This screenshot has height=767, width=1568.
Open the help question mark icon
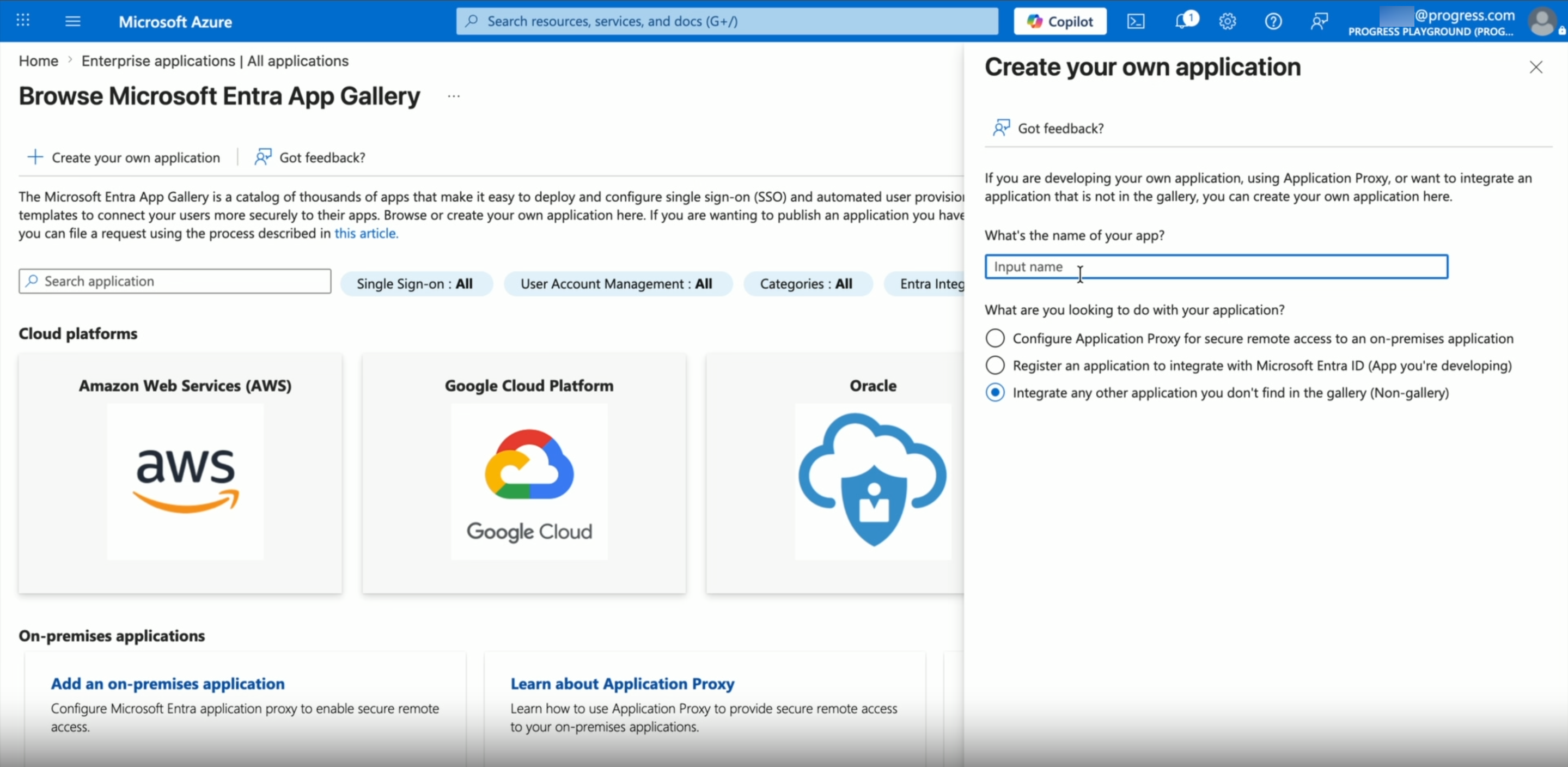pos(1273,21)
